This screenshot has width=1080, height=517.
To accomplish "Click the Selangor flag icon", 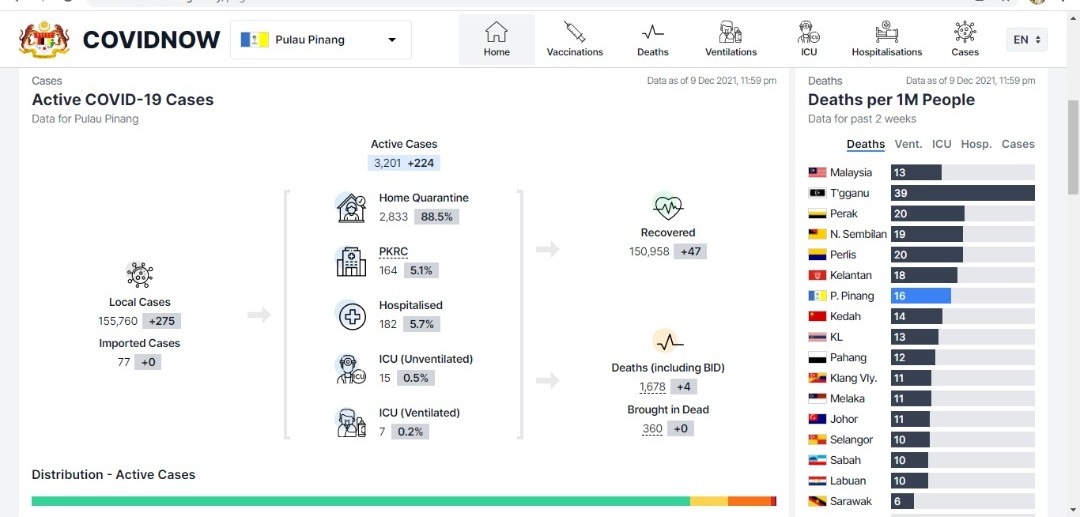I will tap(817, 439).
